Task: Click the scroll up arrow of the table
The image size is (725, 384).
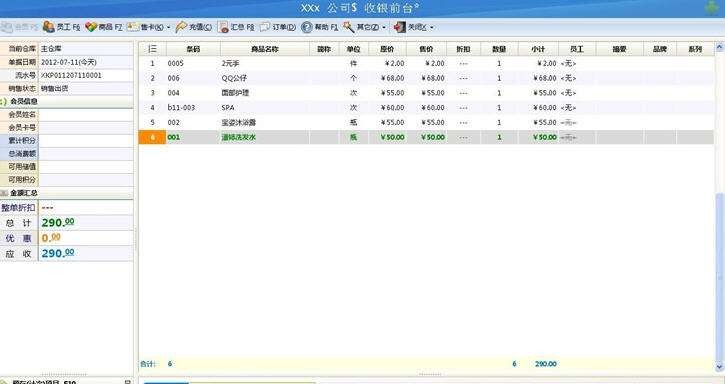Action: (719, 47)
